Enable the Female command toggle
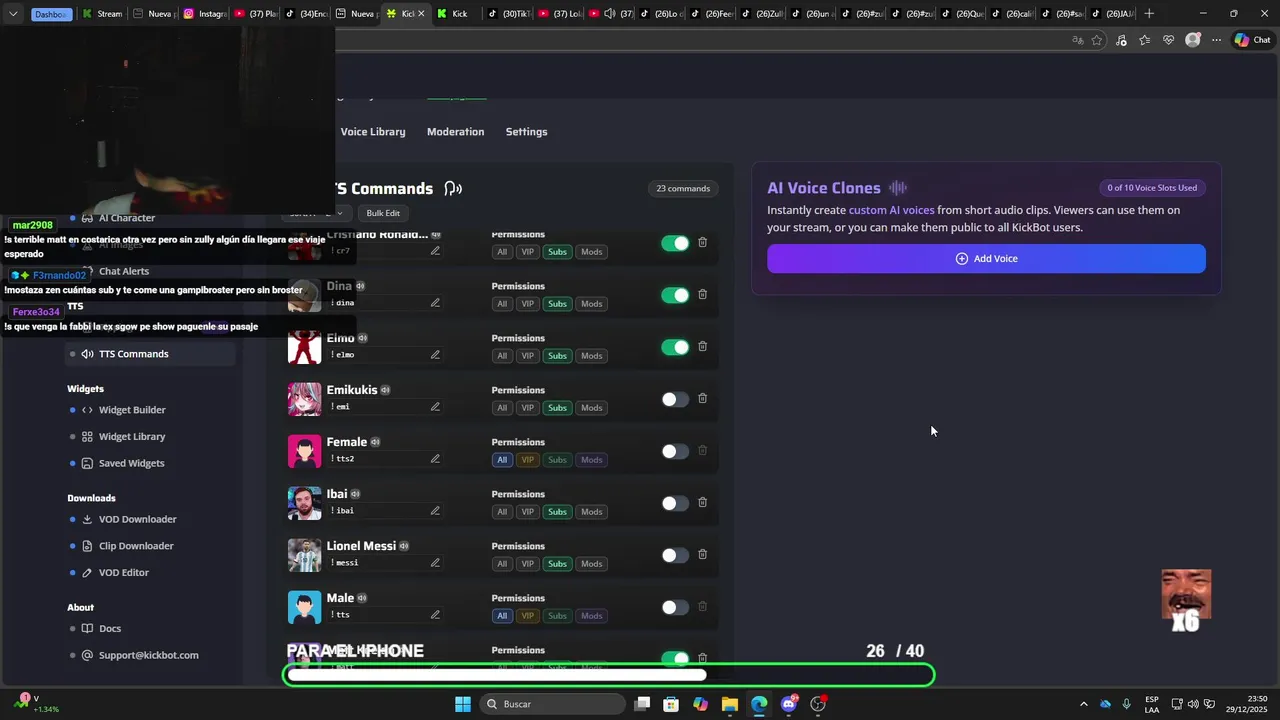Viewport: 1280px width, 720px height. (x=675, y=451)
